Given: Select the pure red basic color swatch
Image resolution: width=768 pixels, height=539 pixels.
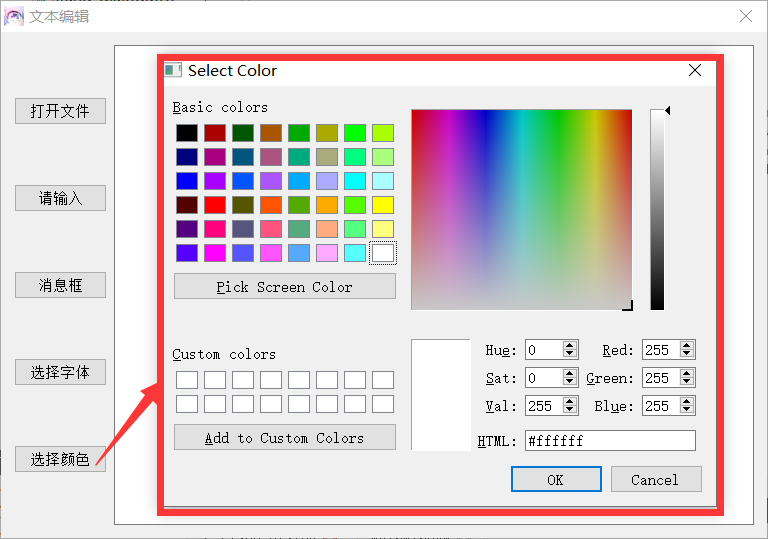Looking at the screenshot, I should click(x=215, y=205).
